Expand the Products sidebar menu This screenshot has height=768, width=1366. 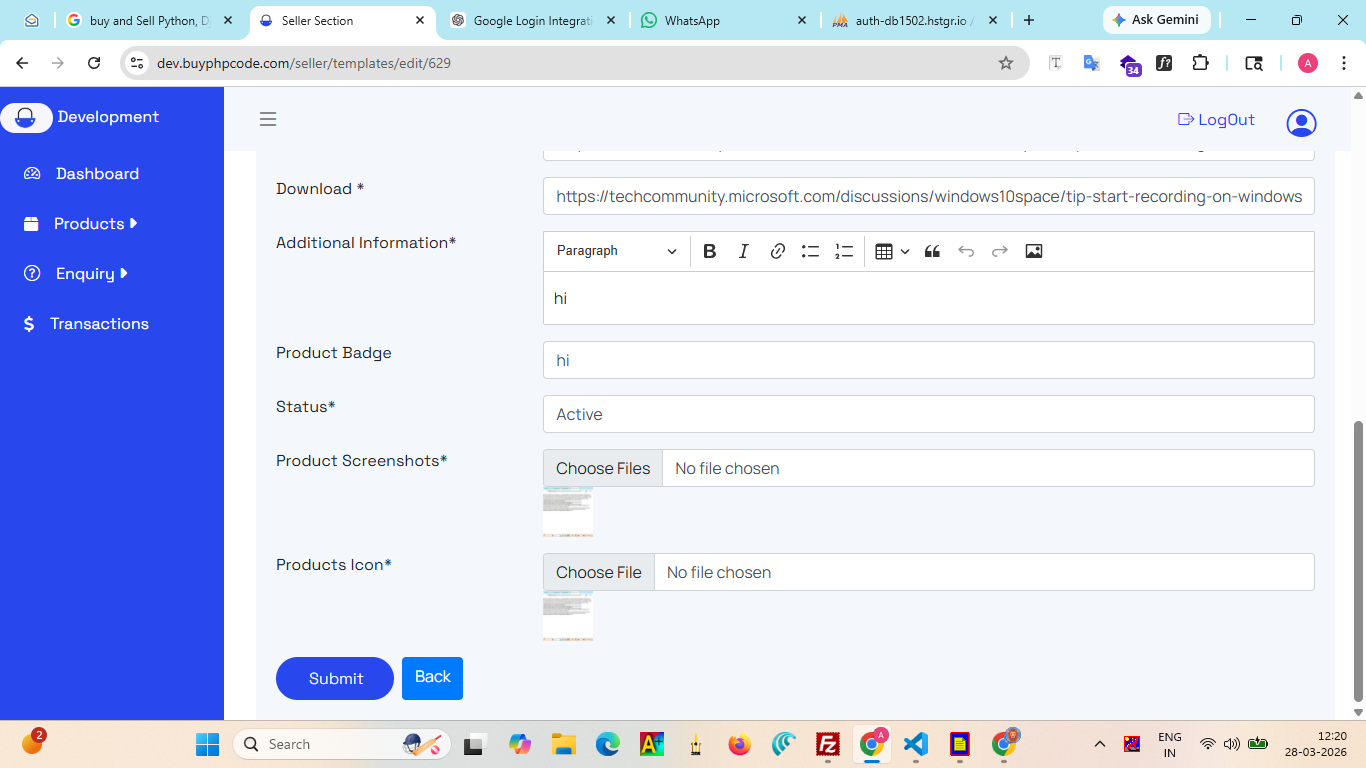[95, 224]
